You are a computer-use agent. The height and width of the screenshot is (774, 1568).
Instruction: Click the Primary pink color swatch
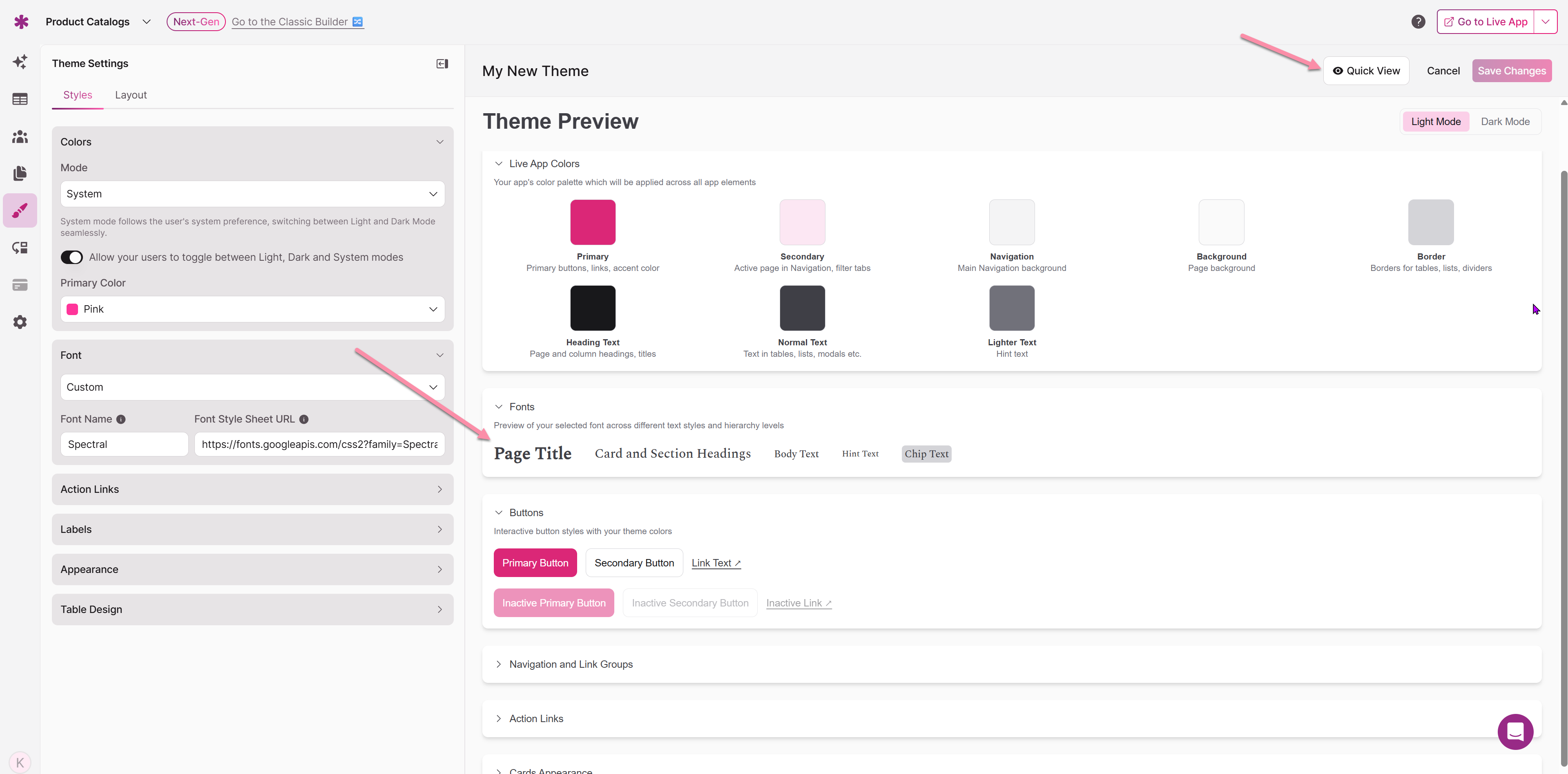click(x=592, y=222)
